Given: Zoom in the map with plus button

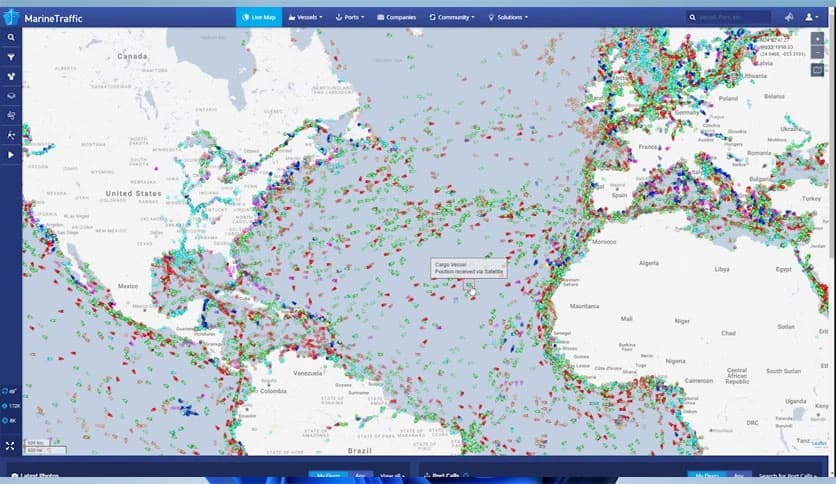Looking at the screenshot, I should pos(817,38).
